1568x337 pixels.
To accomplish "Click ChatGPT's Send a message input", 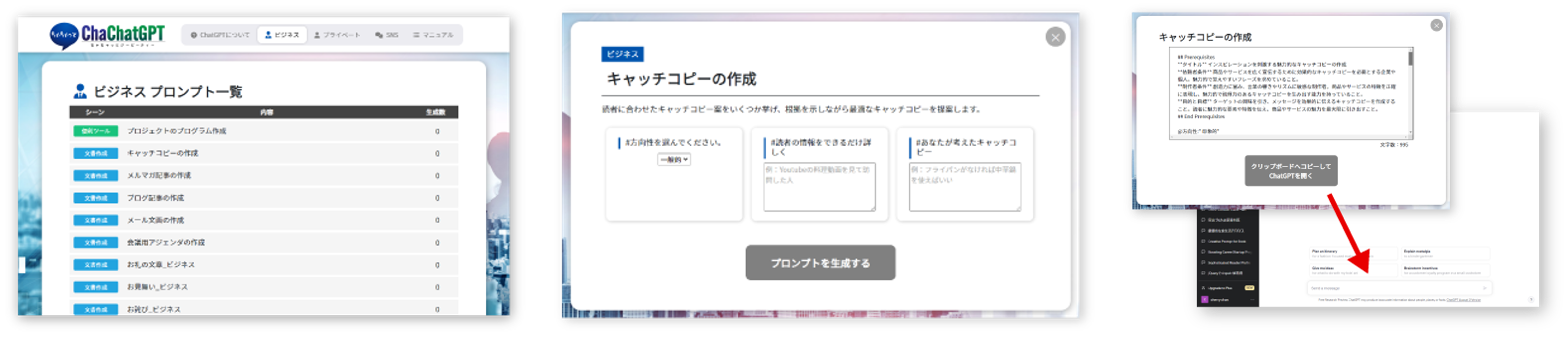I will click(1399, 288).
